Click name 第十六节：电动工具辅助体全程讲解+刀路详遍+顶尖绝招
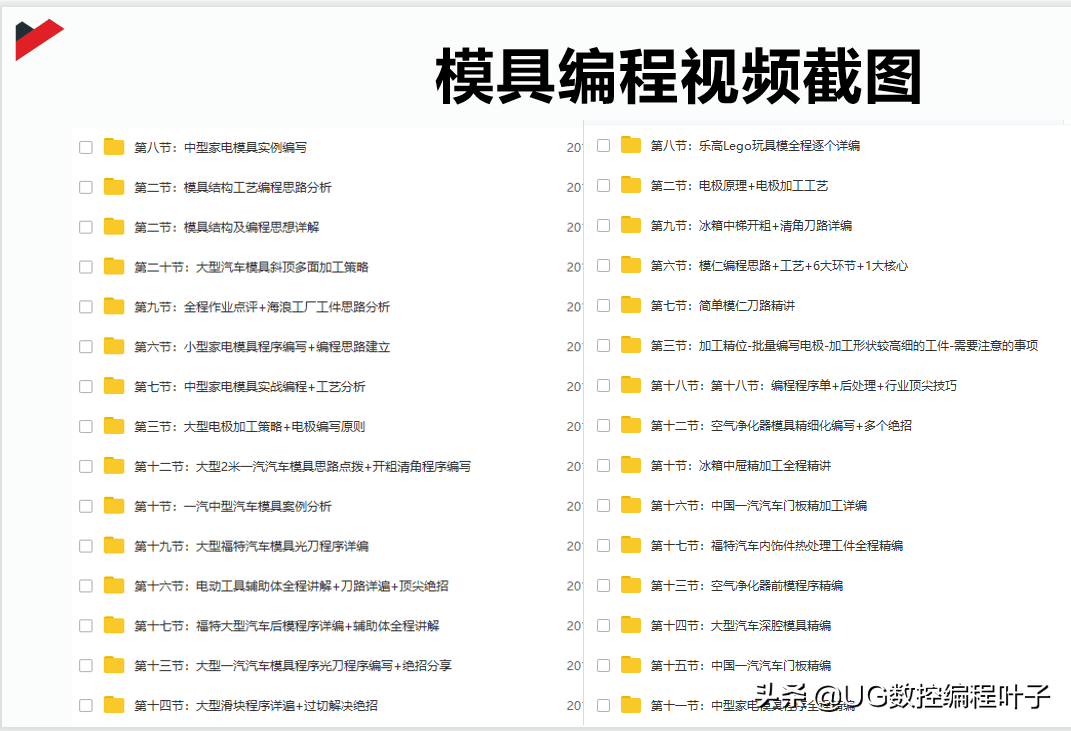Screen dimensions: 1071x731 [292, 585]
